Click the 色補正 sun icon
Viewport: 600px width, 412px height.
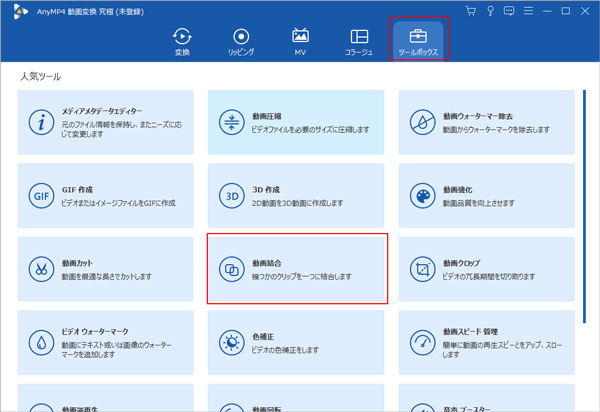(232, 343)
